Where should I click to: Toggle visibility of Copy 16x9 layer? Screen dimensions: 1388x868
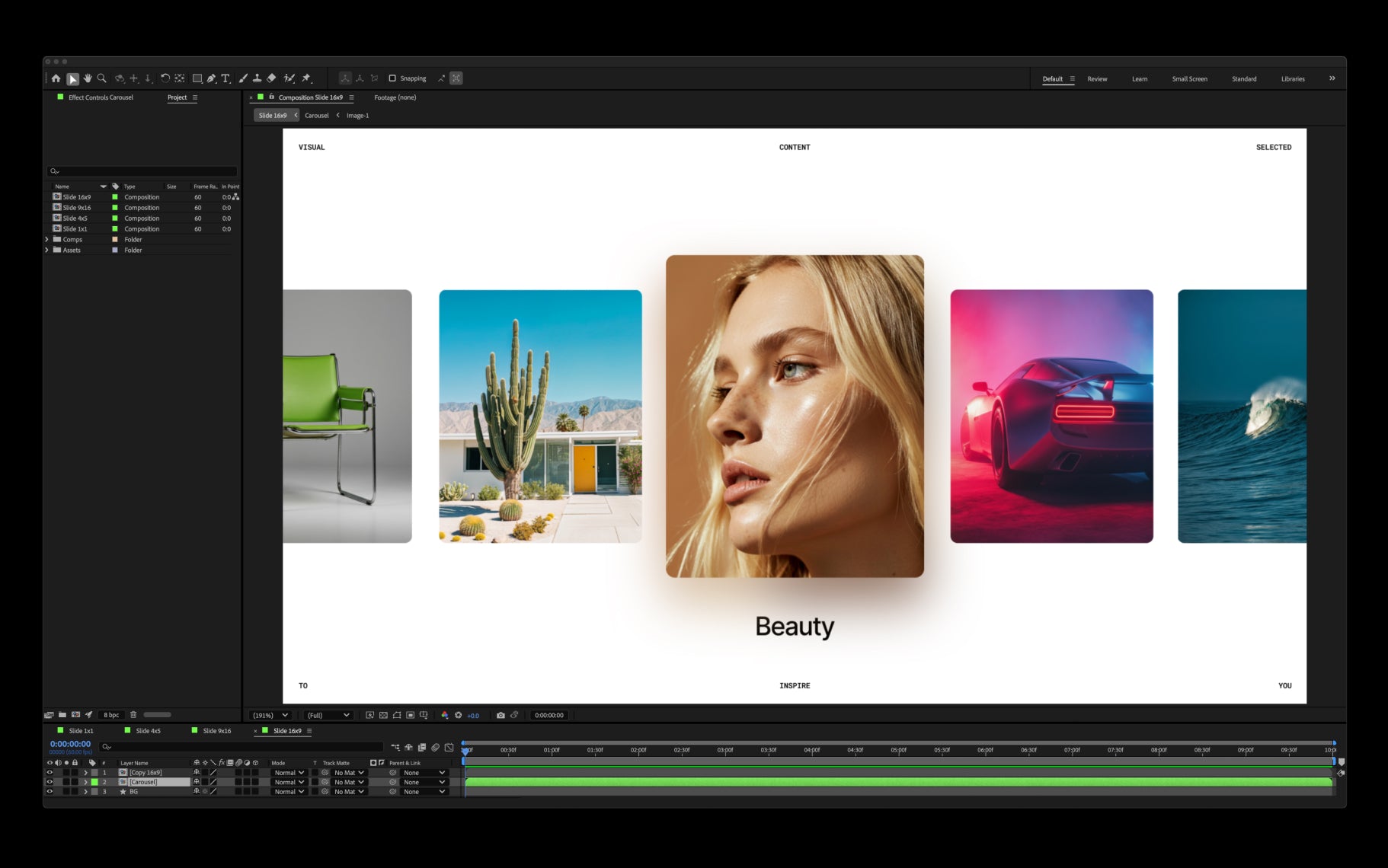click(50, 773)
